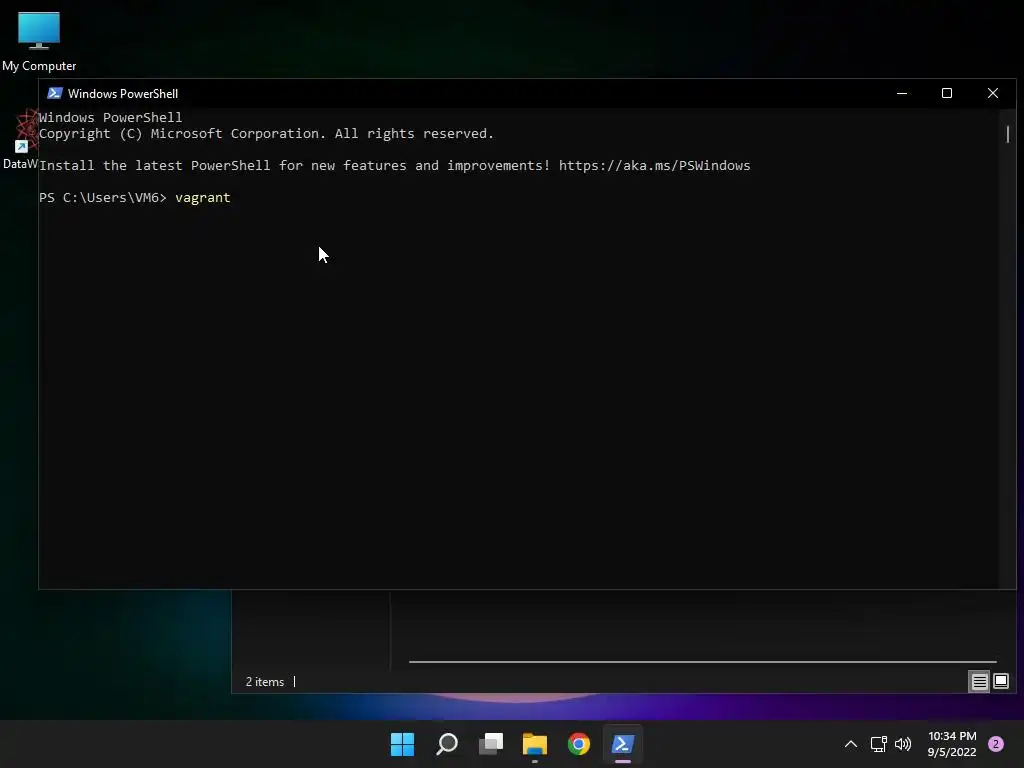Show hidden system tray icons
The height and width of the screenshot is (768, 1024).
pyautogui.click(x=851, y=744)
